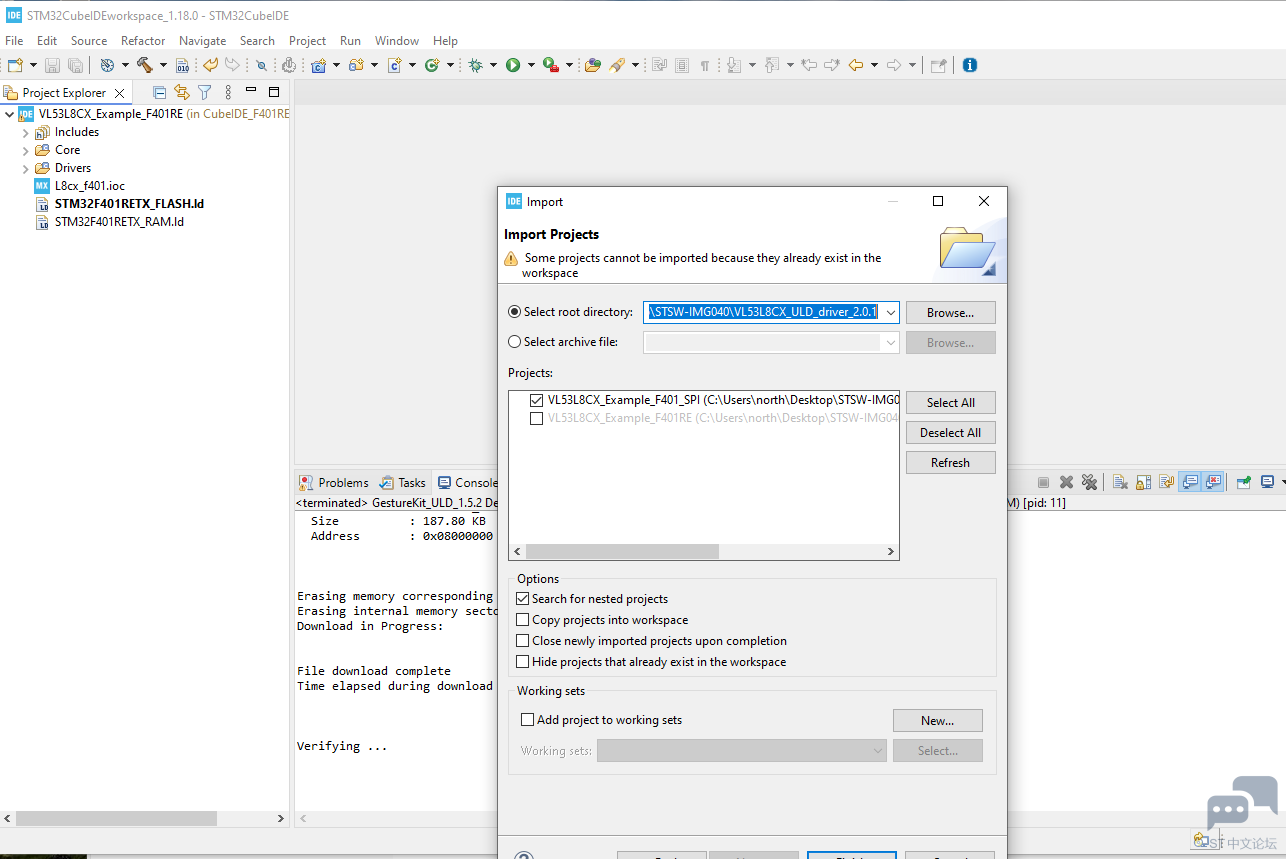Click the Deselect All button

(950, 433)
